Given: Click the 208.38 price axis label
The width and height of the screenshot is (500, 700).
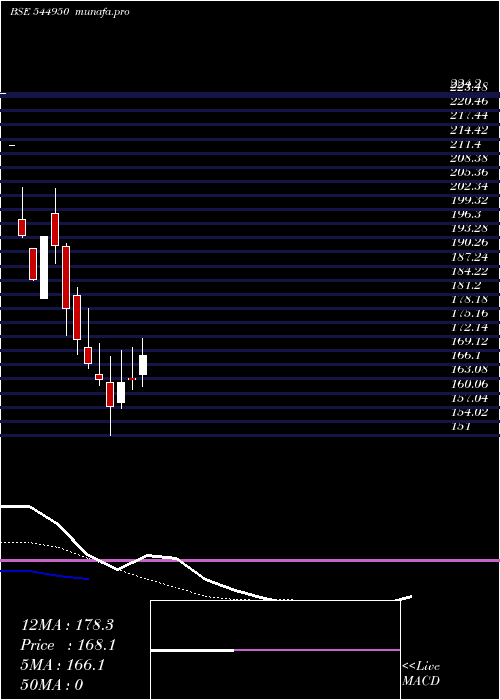Looking at the screenshot, I should coord(469,158).
